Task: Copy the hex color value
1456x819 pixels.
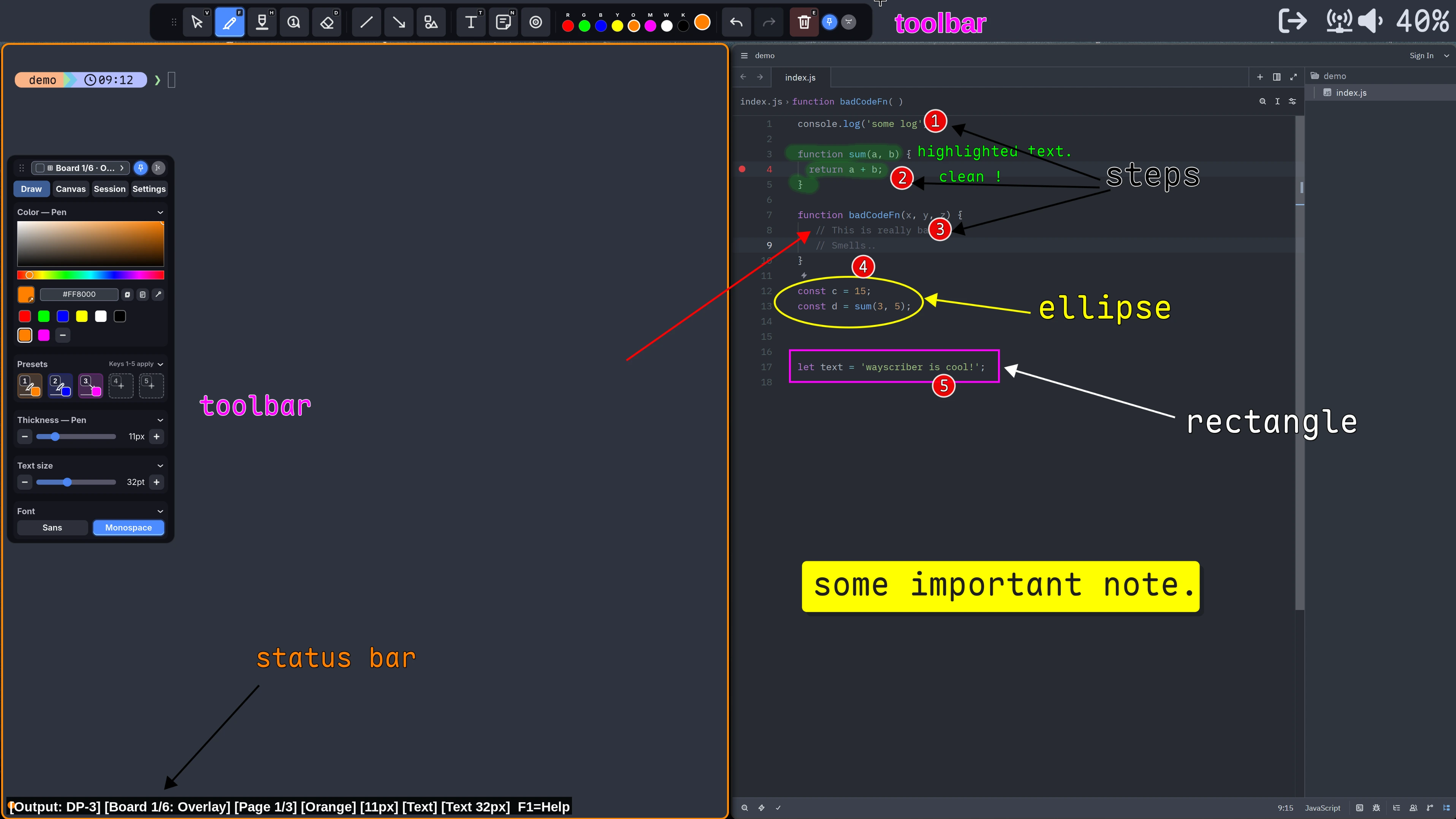Action: pyautogui.click(x=128, y=295)
